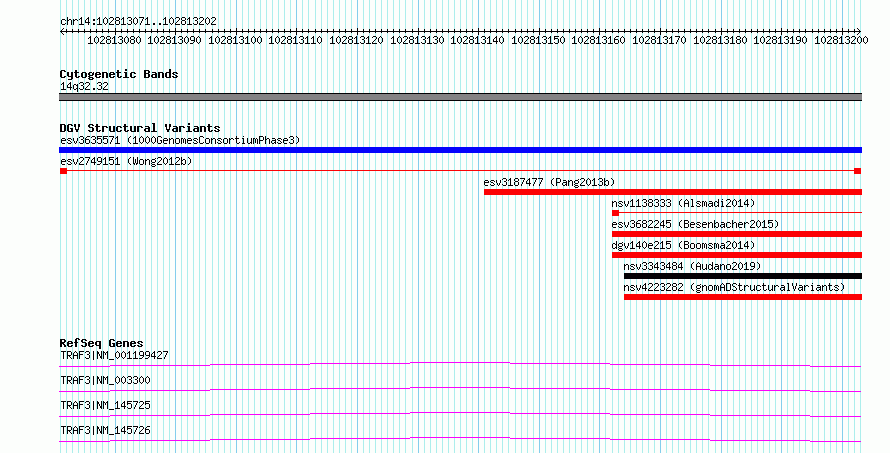Click the Cytogenetic Bands track heading
This screenshot has width=890, height=453.
pyautogui.click(x=119, y=74)
